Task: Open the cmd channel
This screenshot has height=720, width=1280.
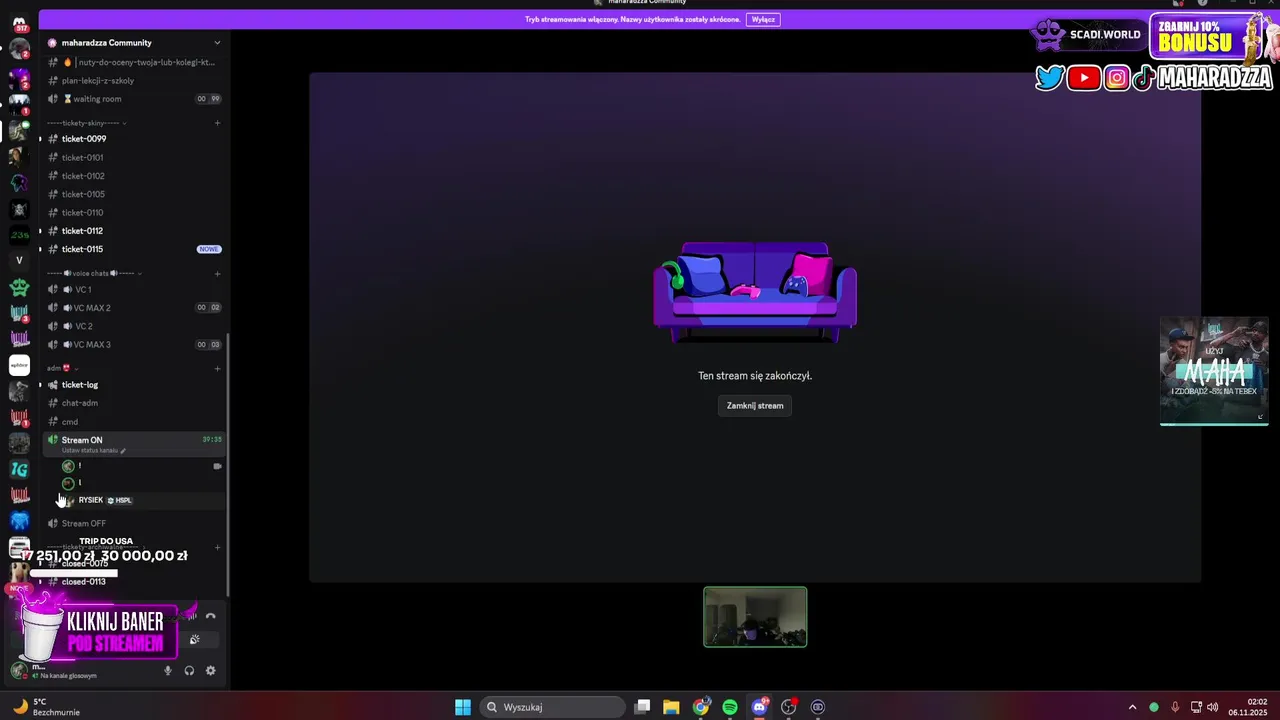Action: point(134,422)
